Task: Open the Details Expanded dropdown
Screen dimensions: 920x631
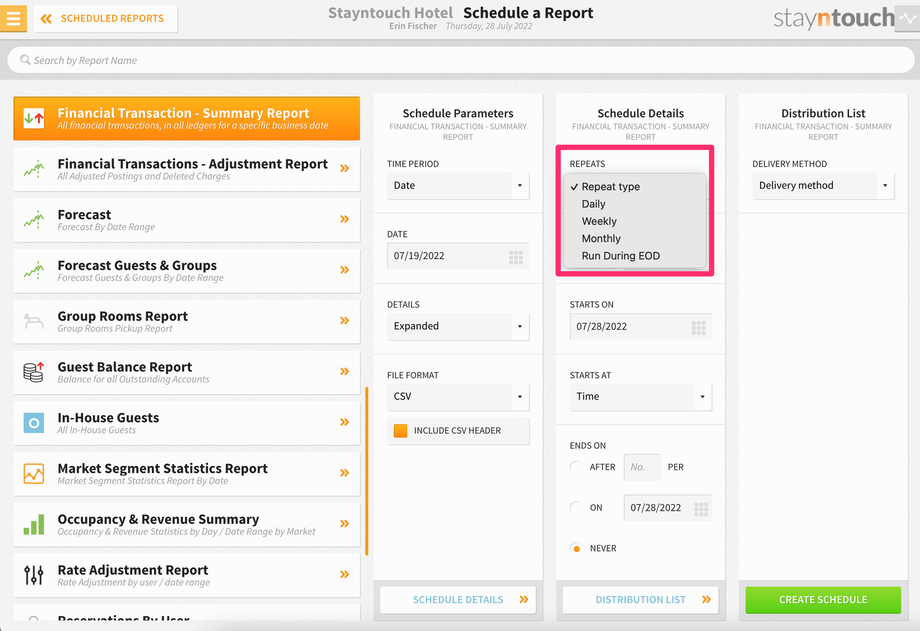Action: click(458, 326)
